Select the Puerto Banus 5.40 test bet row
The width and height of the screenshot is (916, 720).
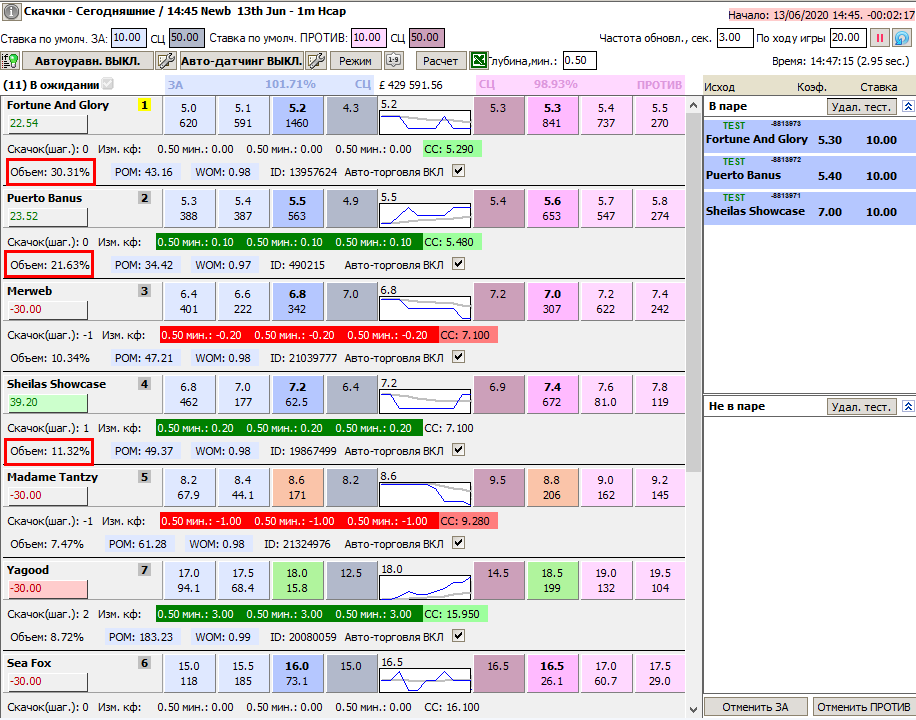point(810,171)
